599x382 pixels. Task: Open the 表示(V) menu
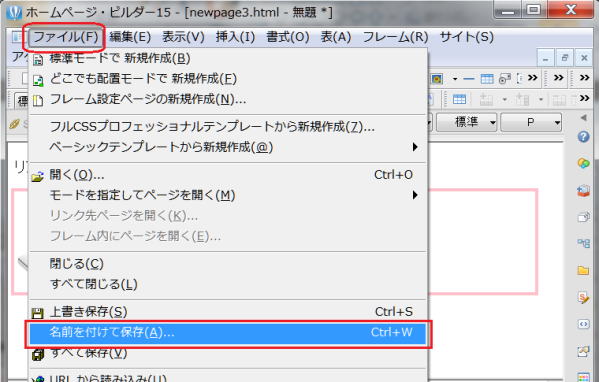click(x=183, y=37)
